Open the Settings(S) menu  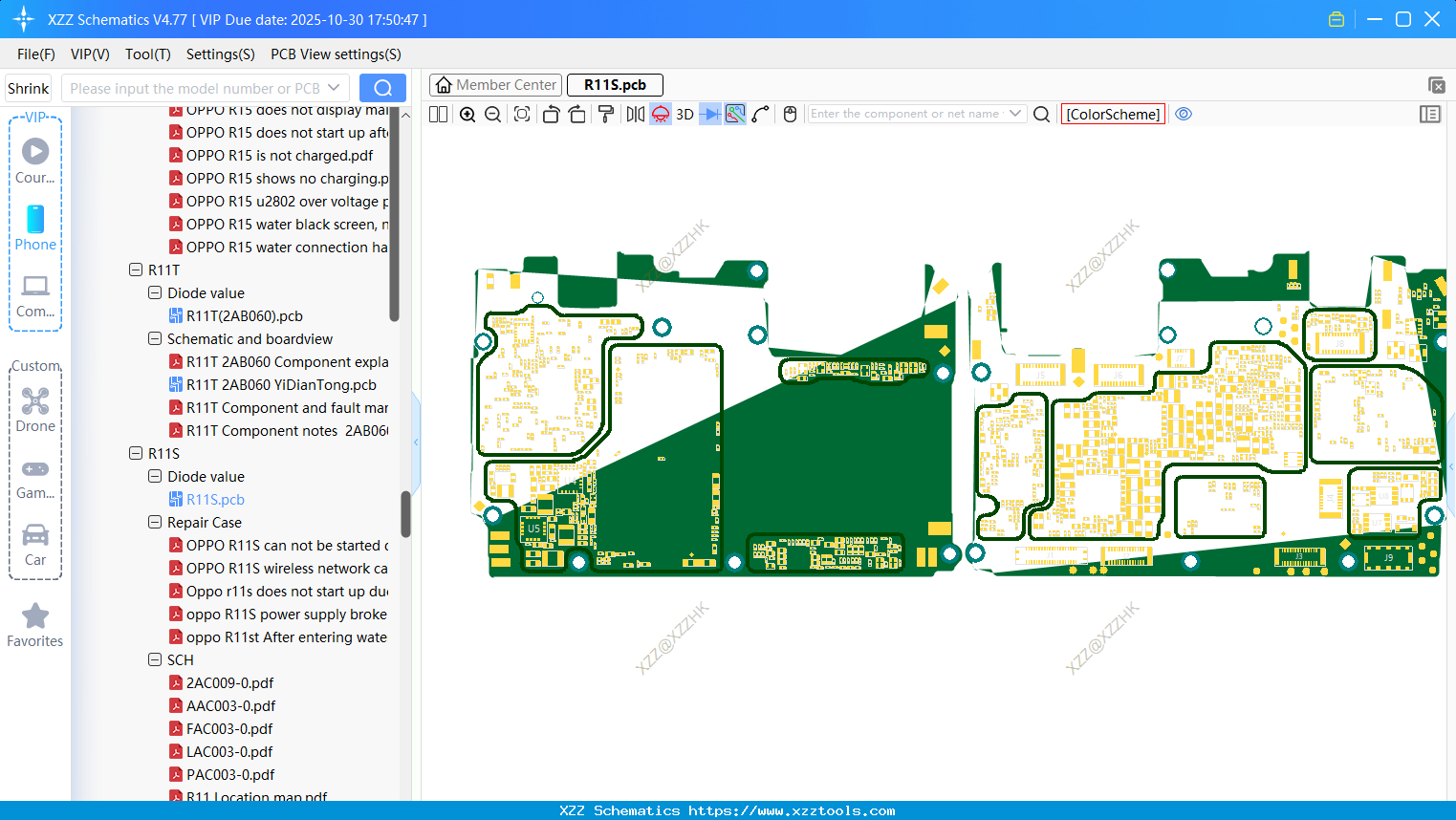(x=221, y=54)
